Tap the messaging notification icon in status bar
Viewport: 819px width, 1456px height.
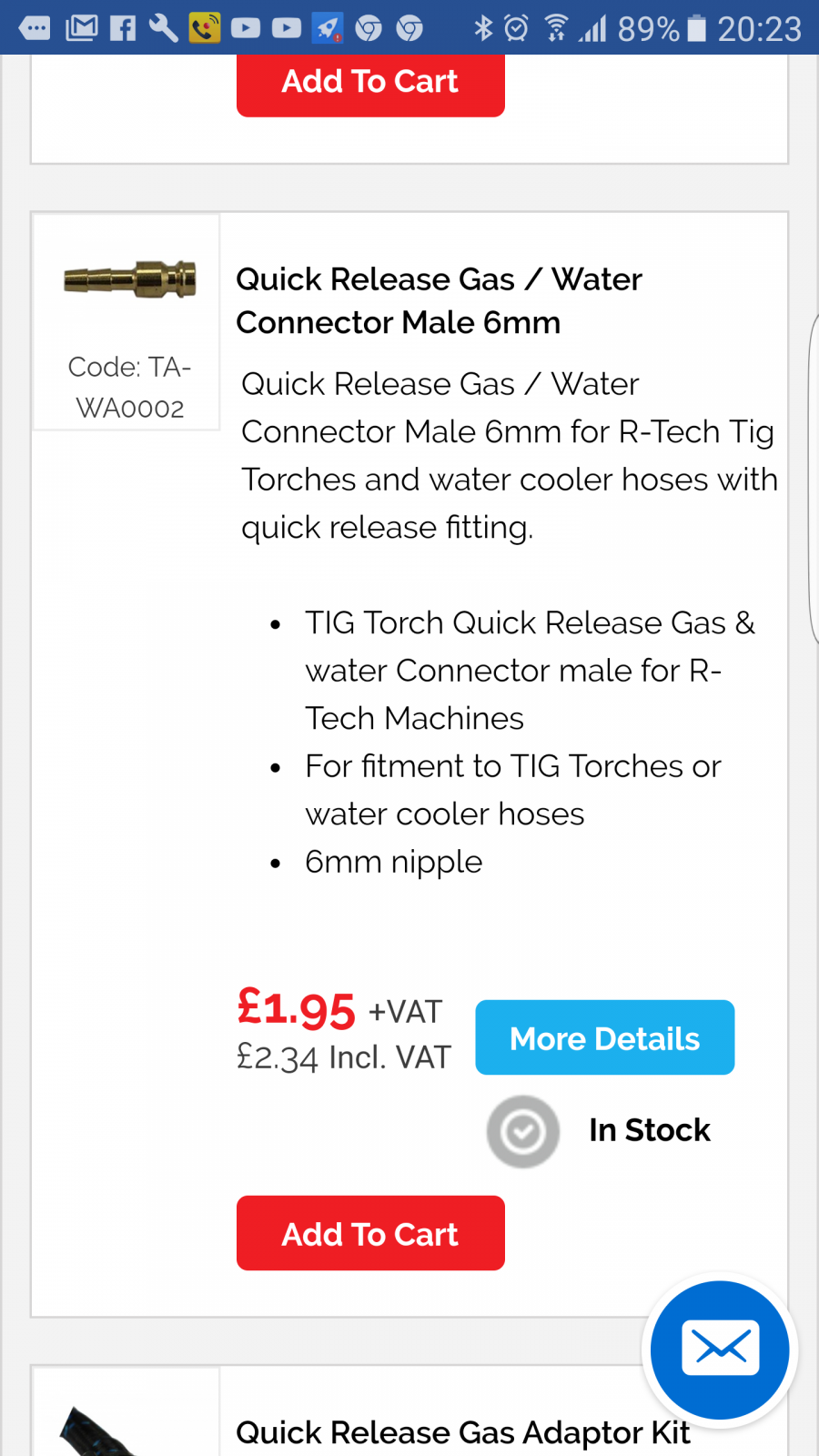pos(35,28)
